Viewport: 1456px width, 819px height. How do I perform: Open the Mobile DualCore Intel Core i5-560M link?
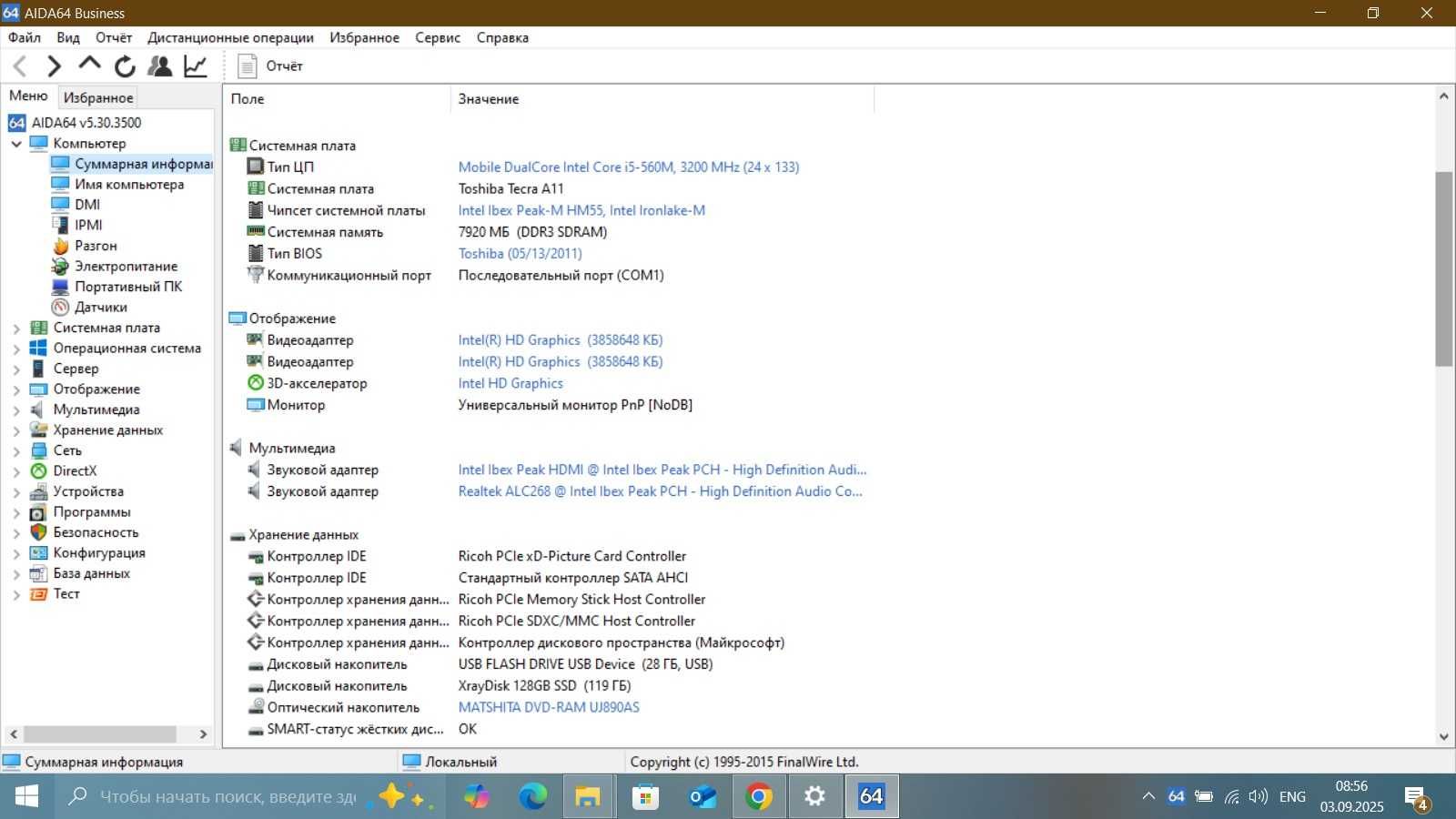click(x=629, y=167)
